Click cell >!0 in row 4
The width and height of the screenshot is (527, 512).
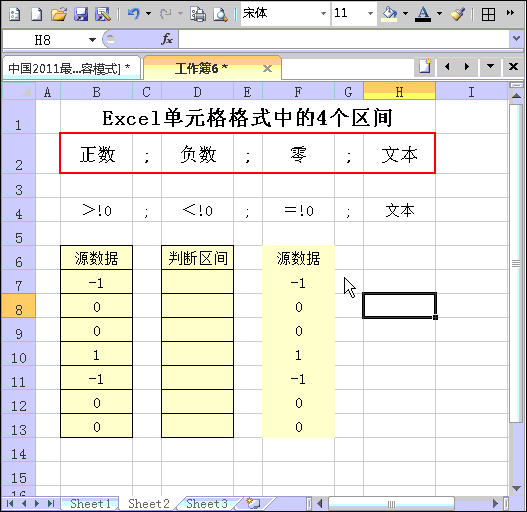(x=97, y=210)
